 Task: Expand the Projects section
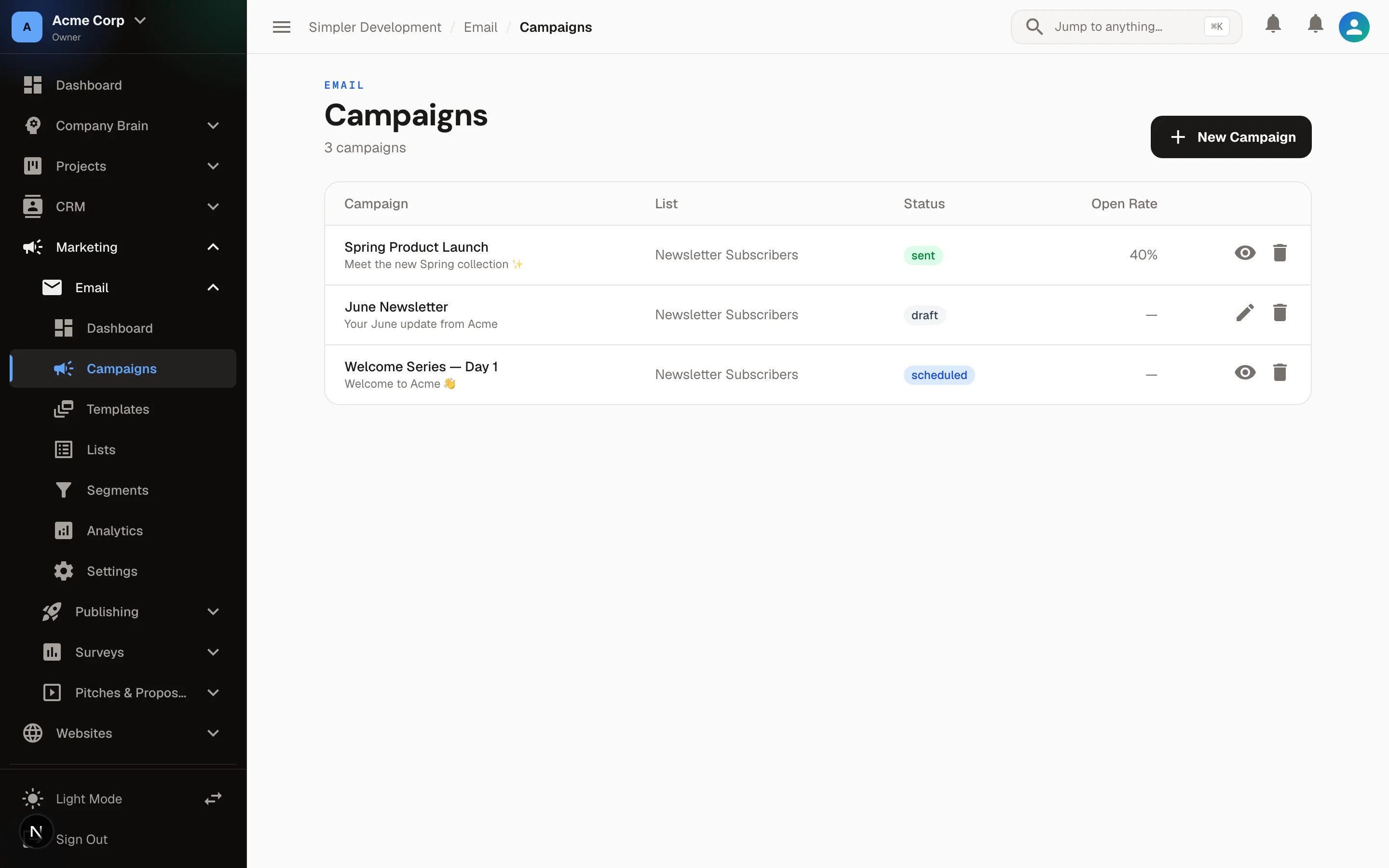213,166
